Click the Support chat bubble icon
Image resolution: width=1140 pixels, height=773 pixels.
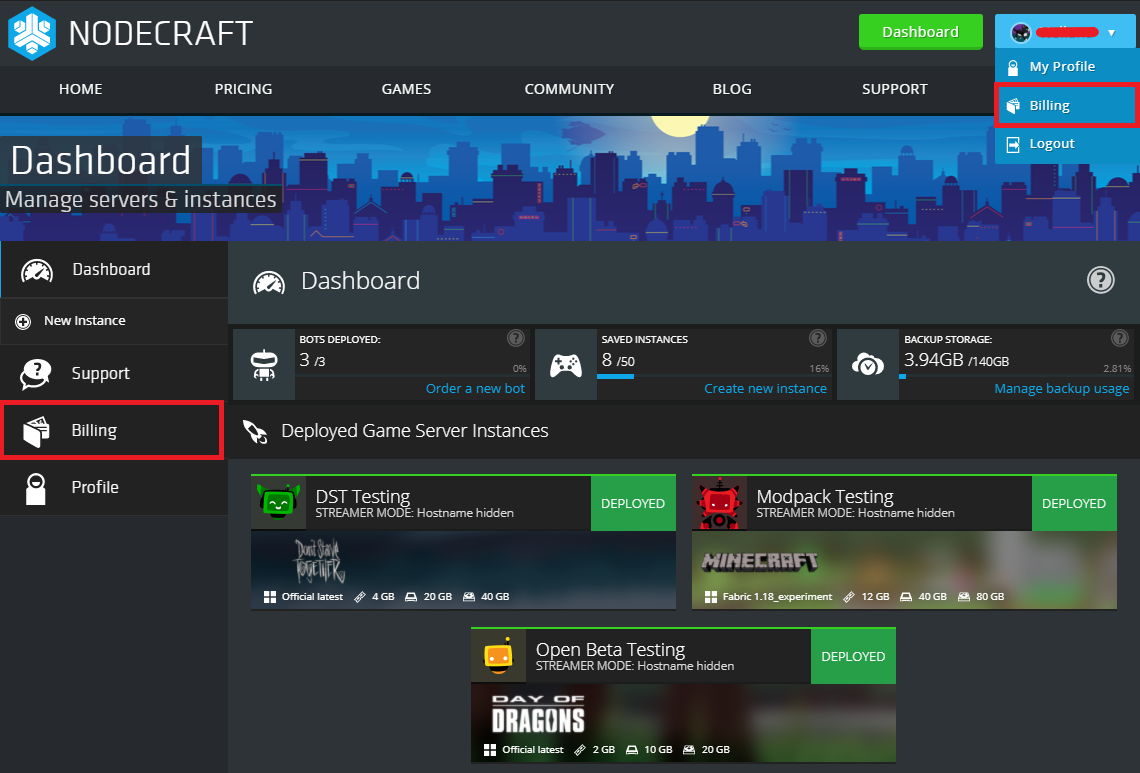pos(36,374)
